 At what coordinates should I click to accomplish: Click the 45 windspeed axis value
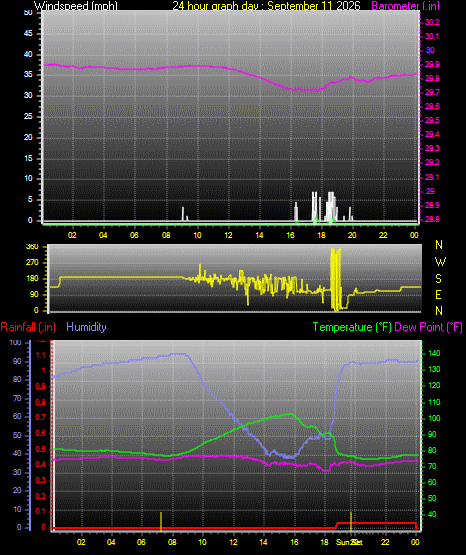pyautogui.click(x=28, y=34)
